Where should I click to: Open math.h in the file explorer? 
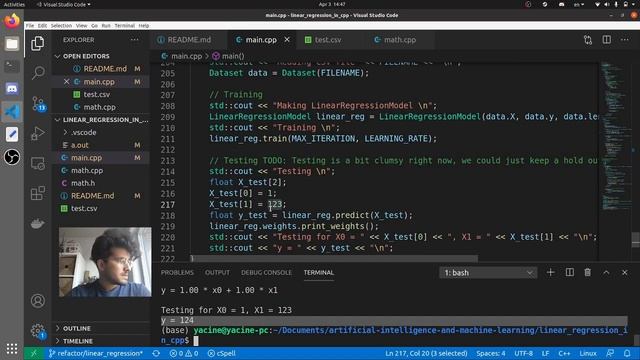tap(83, 183)
